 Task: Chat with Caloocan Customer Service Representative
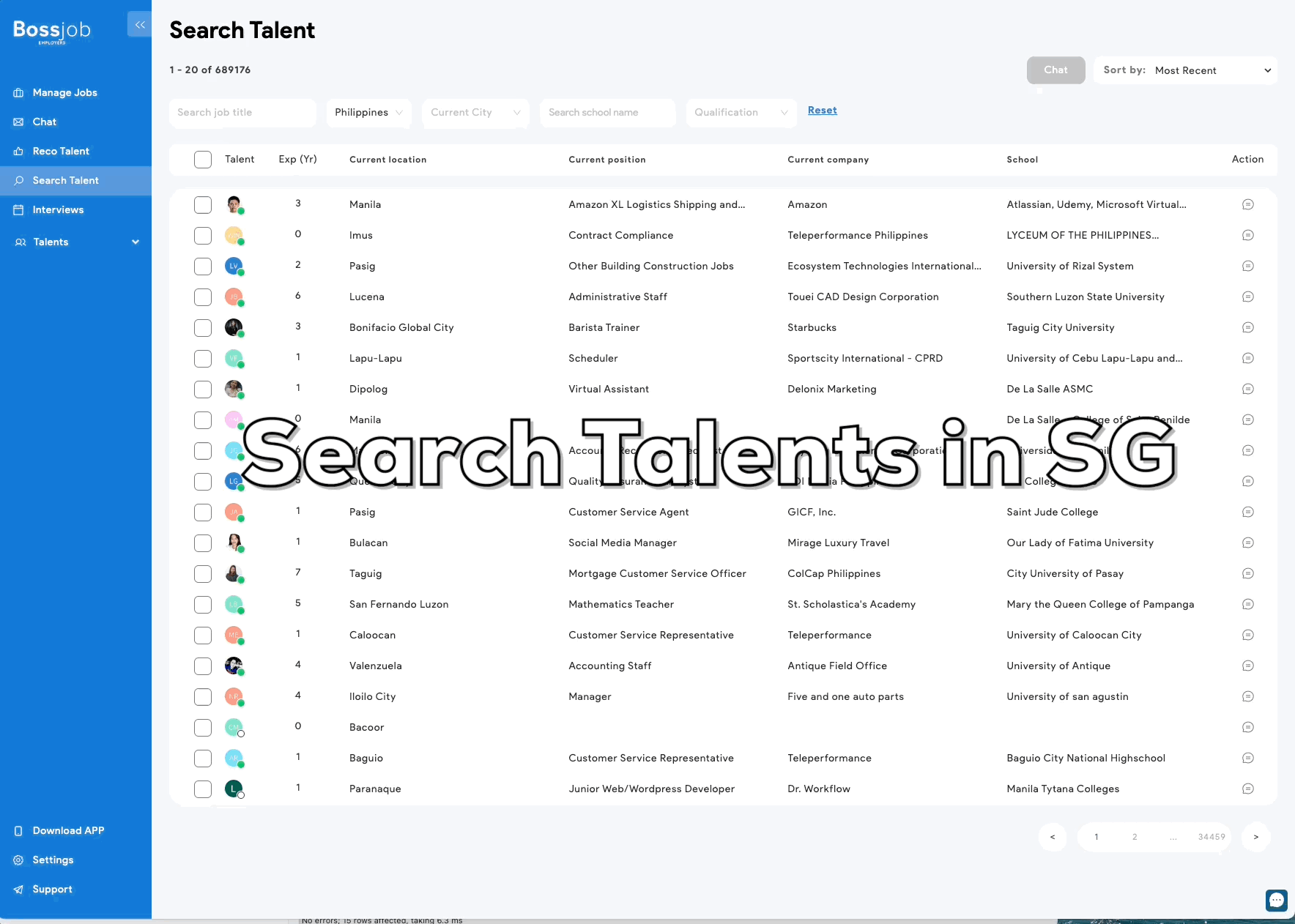point(1248,636)
